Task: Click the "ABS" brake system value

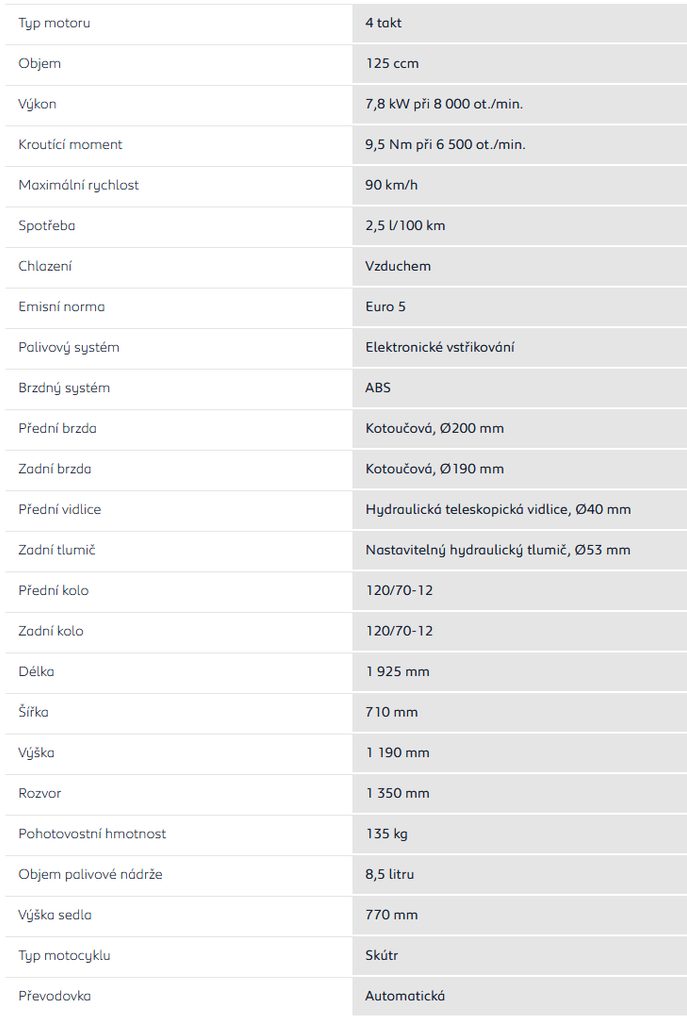Action: coord(378,388)
